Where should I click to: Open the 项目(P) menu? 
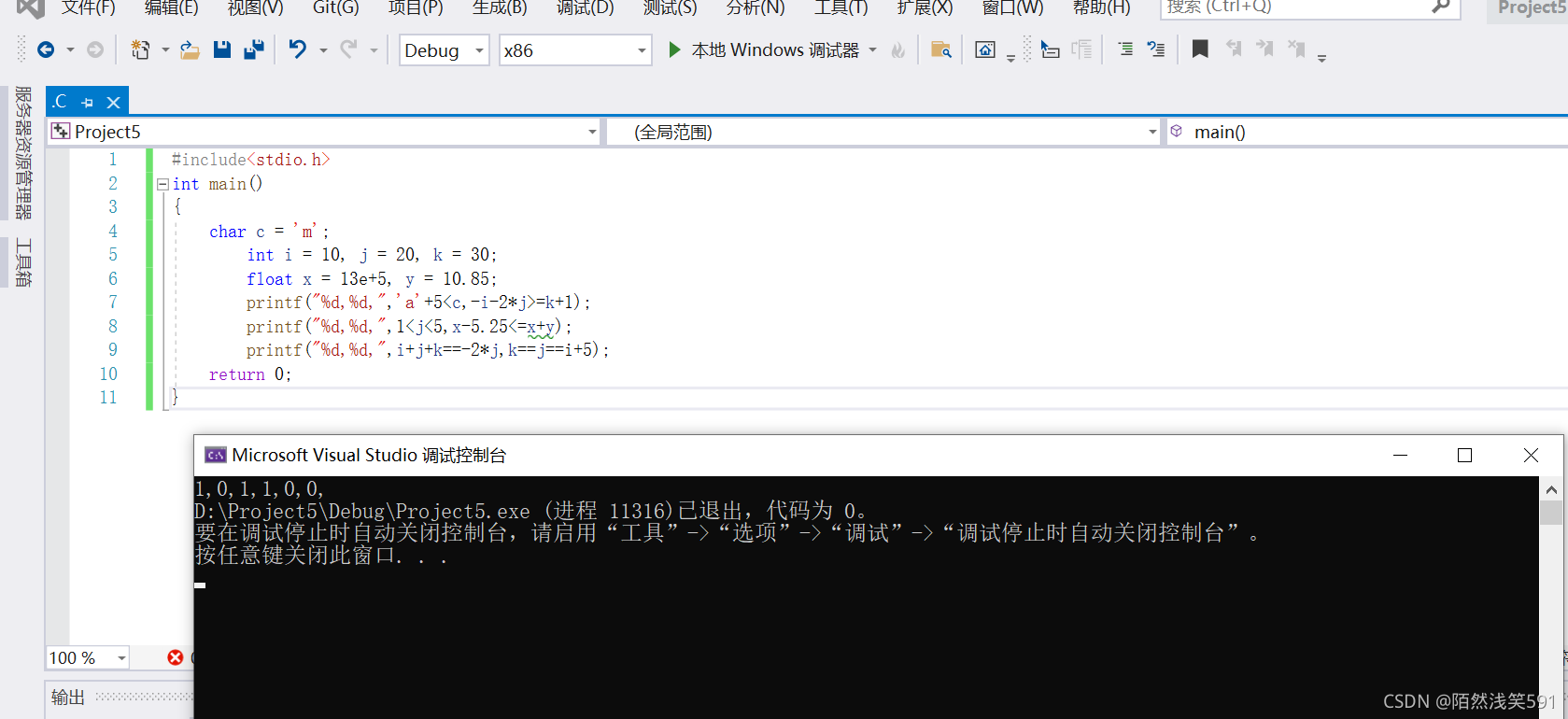416,7
